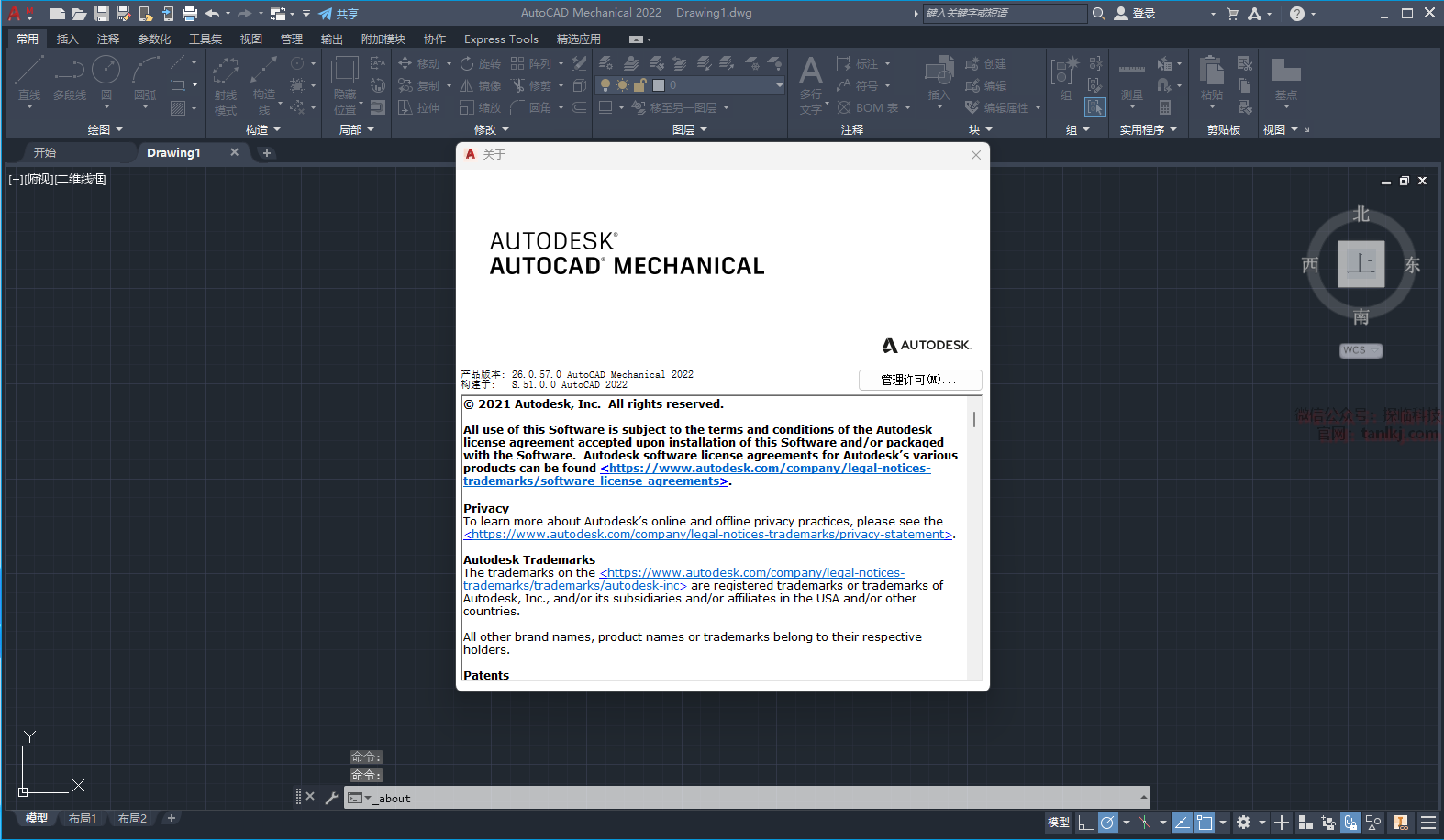Click the Insert block (插入) icon
The image size is (1444, 840).
(939, 77)
